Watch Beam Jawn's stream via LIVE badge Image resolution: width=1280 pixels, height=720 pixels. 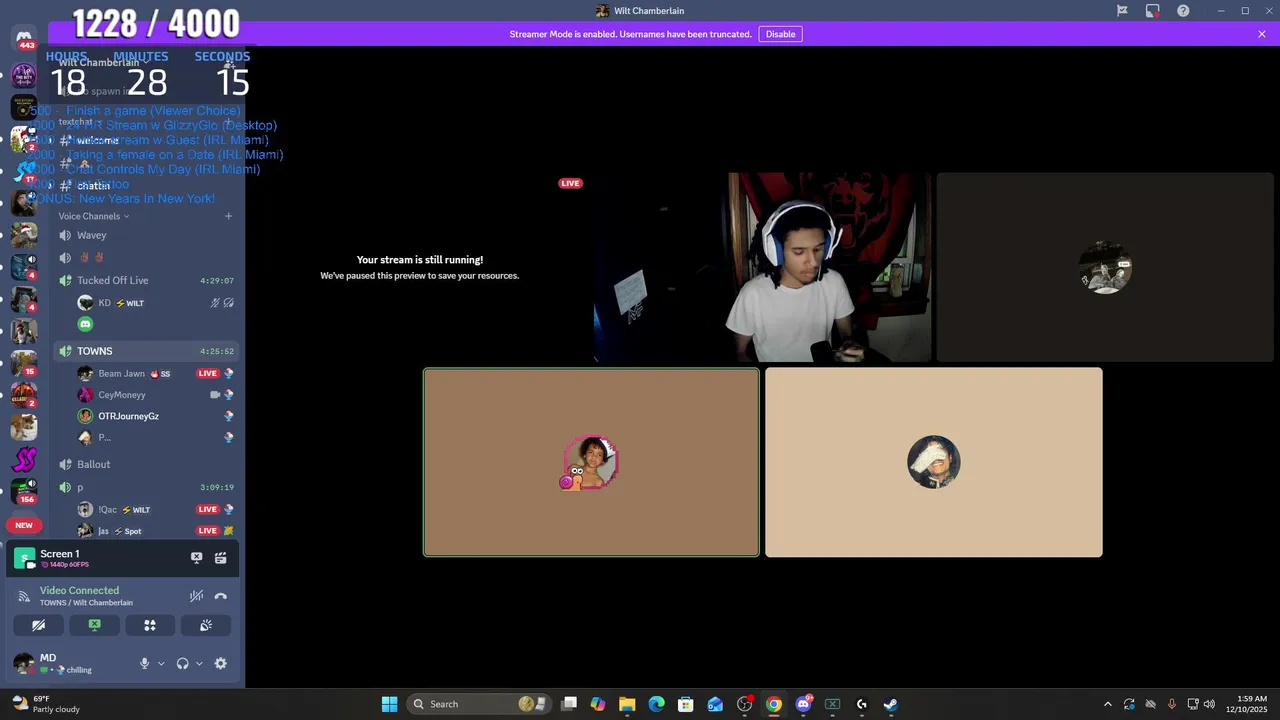[x=207, y=373]
